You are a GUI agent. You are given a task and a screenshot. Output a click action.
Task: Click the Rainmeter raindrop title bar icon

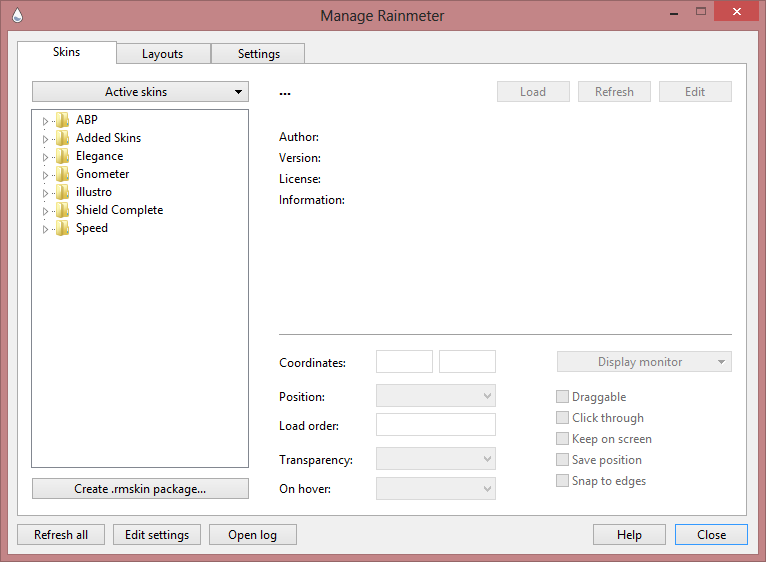(x=18, y=15)
